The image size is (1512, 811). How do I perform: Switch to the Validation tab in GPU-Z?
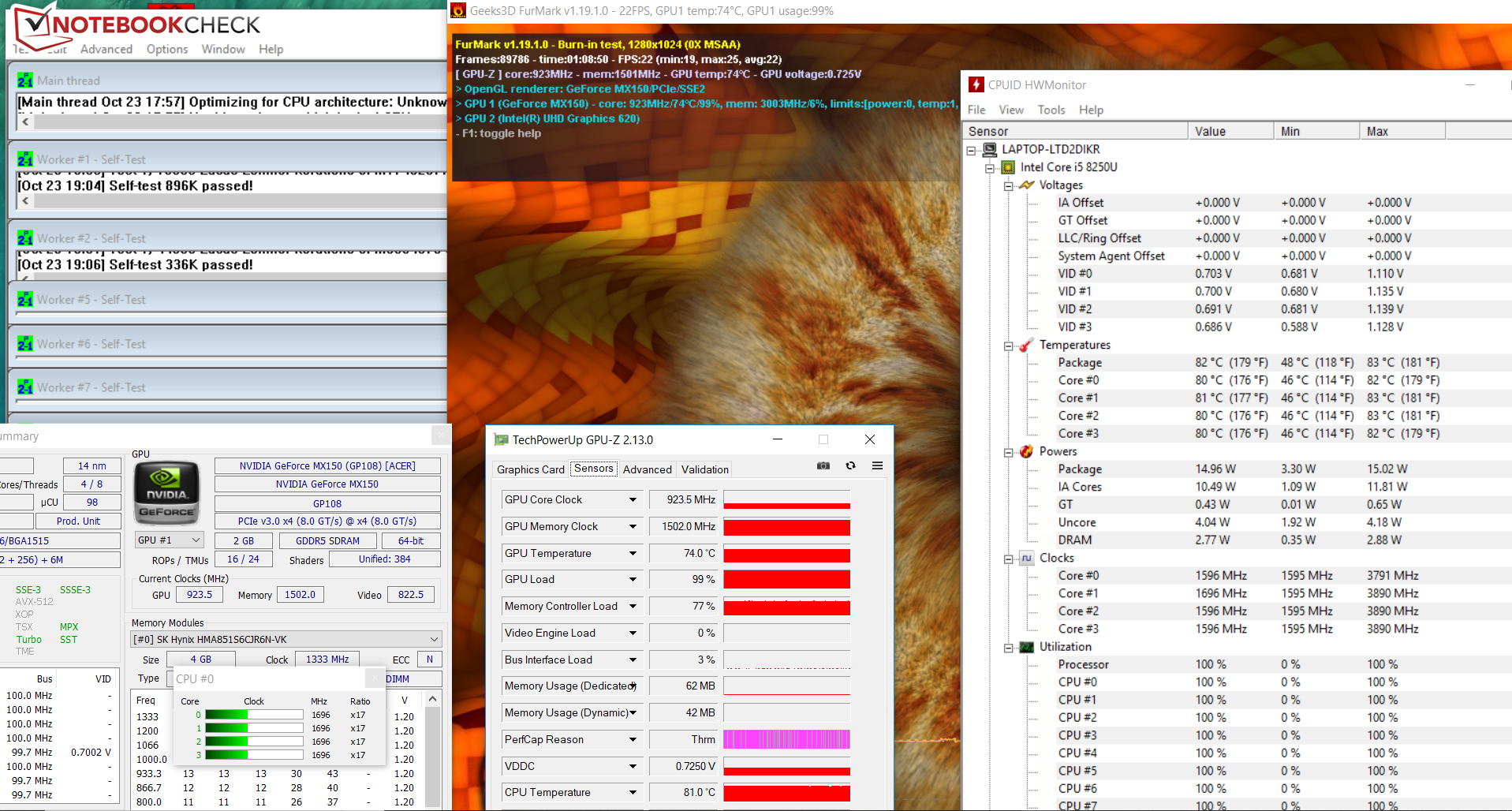(x=705, y=469)
